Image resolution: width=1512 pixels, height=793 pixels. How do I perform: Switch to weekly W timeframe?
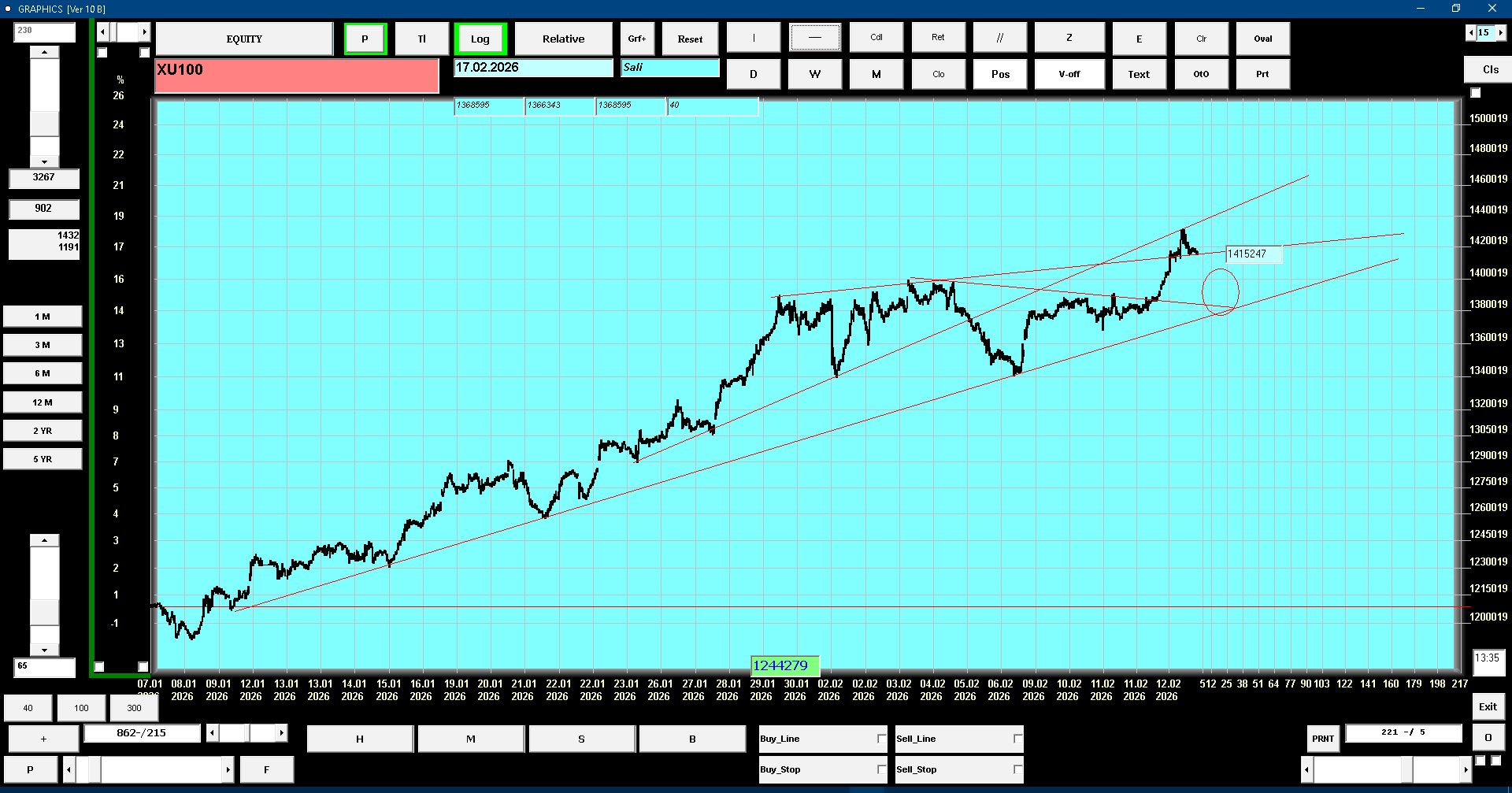click(814, 74)
